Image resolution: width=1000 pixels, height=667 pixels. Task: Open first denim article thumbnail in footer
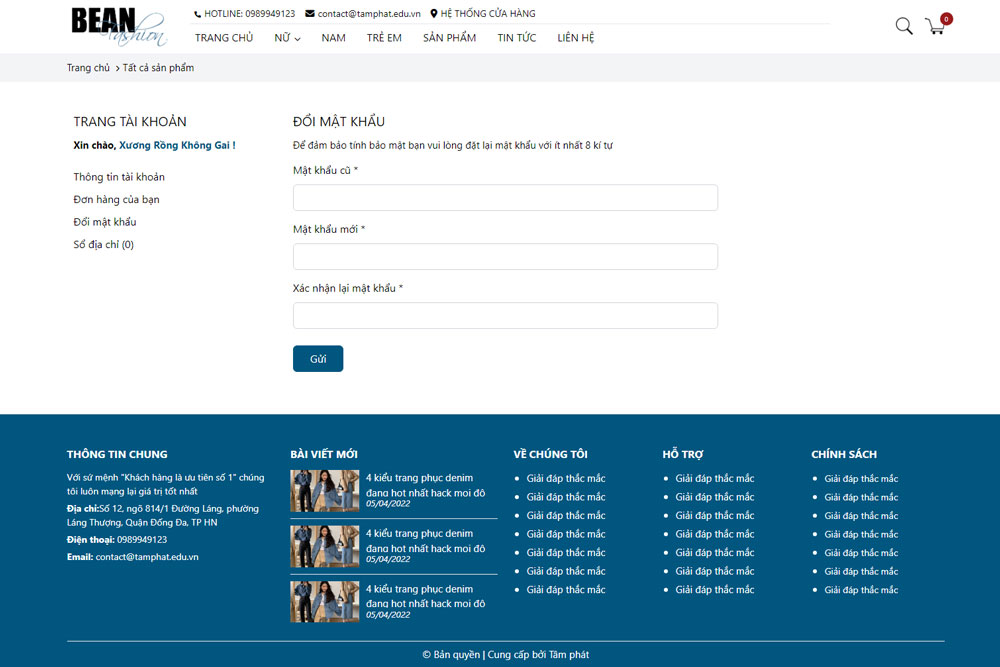pyautogui.click(x=324, y=491)
